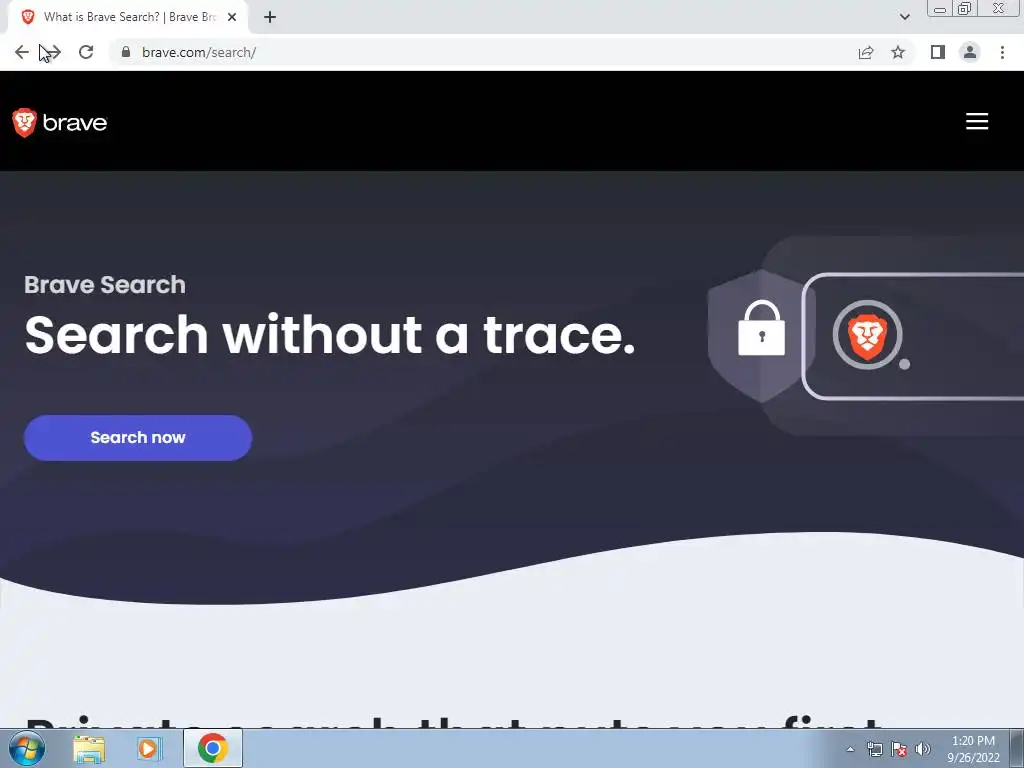The height and width of the screenshot is (768, 1024).
Task: Close the What is Brave Search tab
Action: point(232,17)
